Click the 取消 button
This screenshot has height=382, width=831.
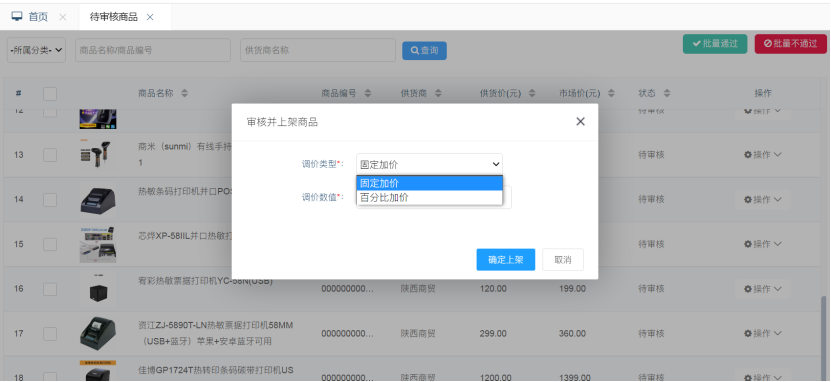(x=563, y=260)
